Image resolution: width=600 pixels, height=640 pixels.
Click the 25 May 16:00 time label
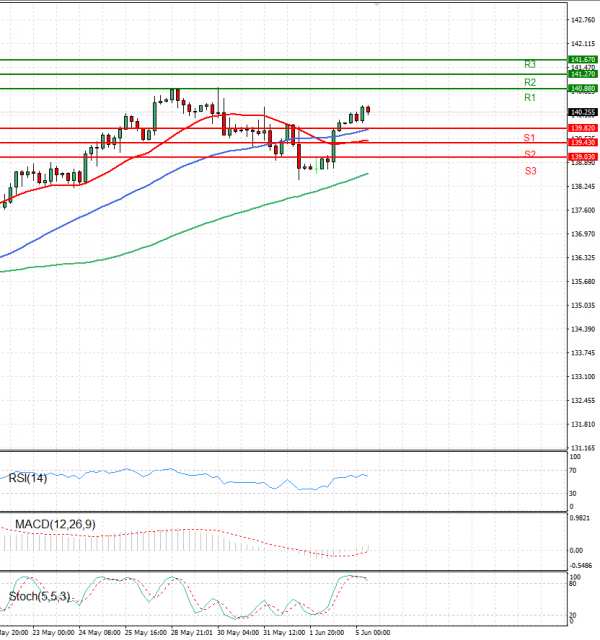coord(147,632)
